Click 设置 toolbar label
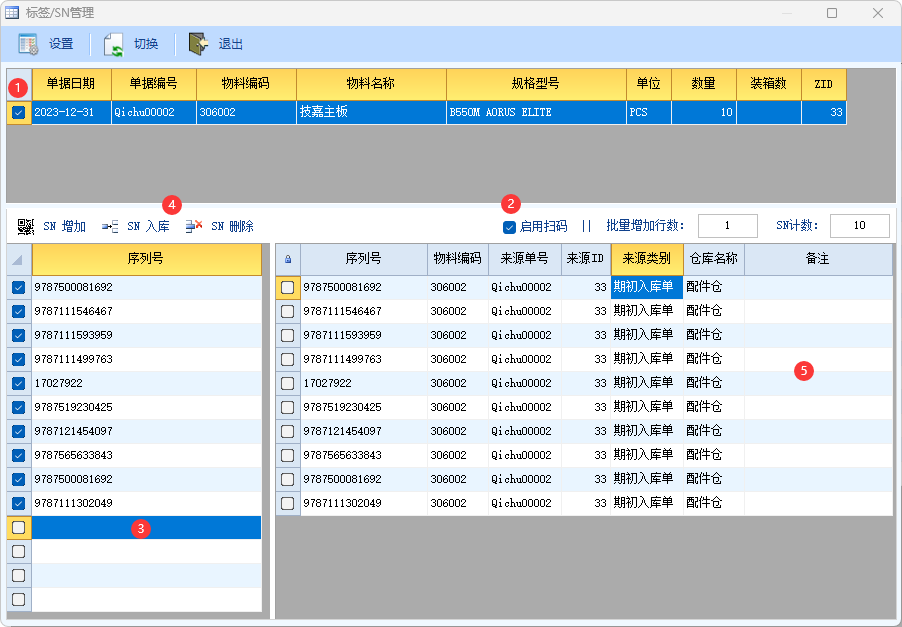The height and width of the screenshot is (627, 902). tap(61, 44)
